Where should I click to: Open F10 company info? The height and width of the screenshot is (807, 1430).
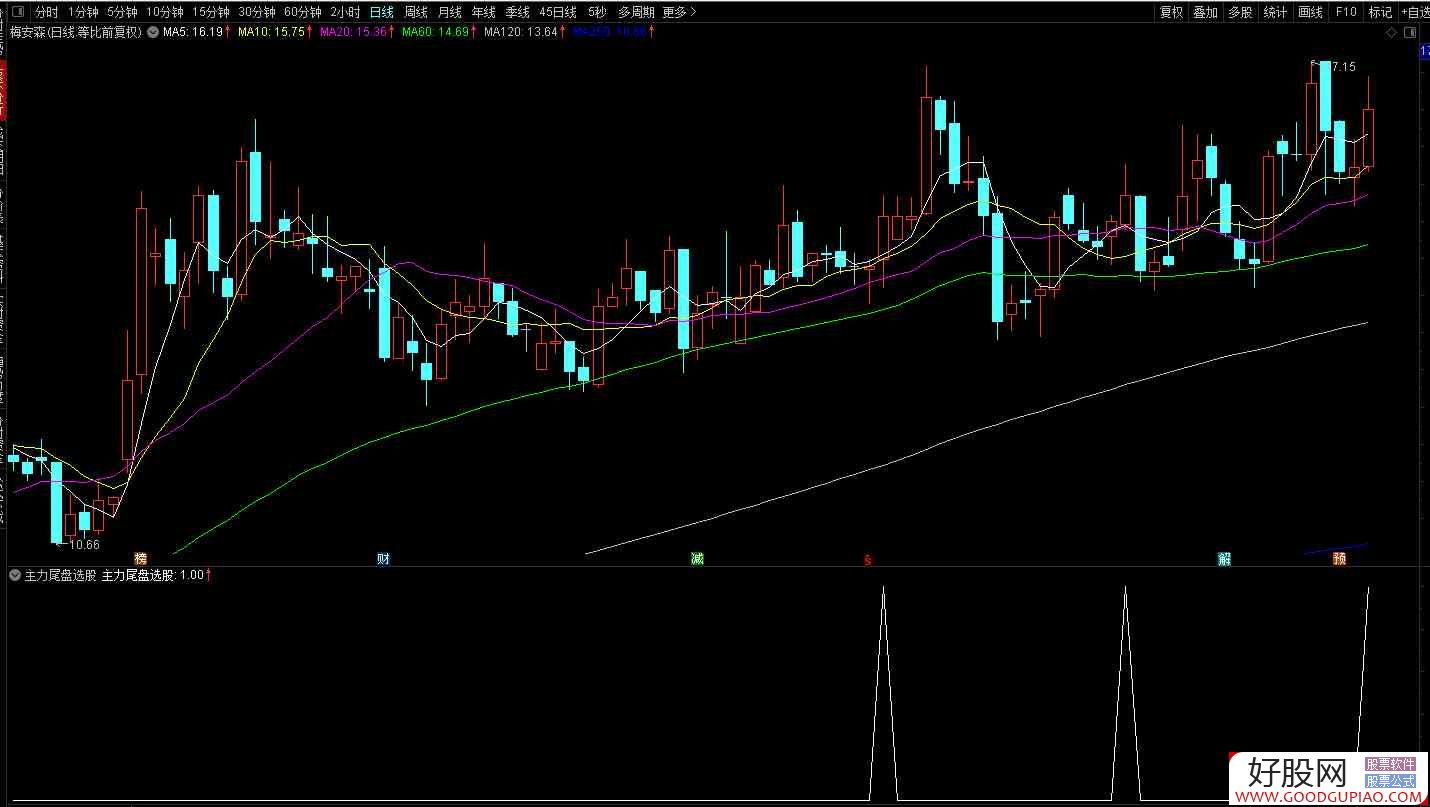point(1346,12)
